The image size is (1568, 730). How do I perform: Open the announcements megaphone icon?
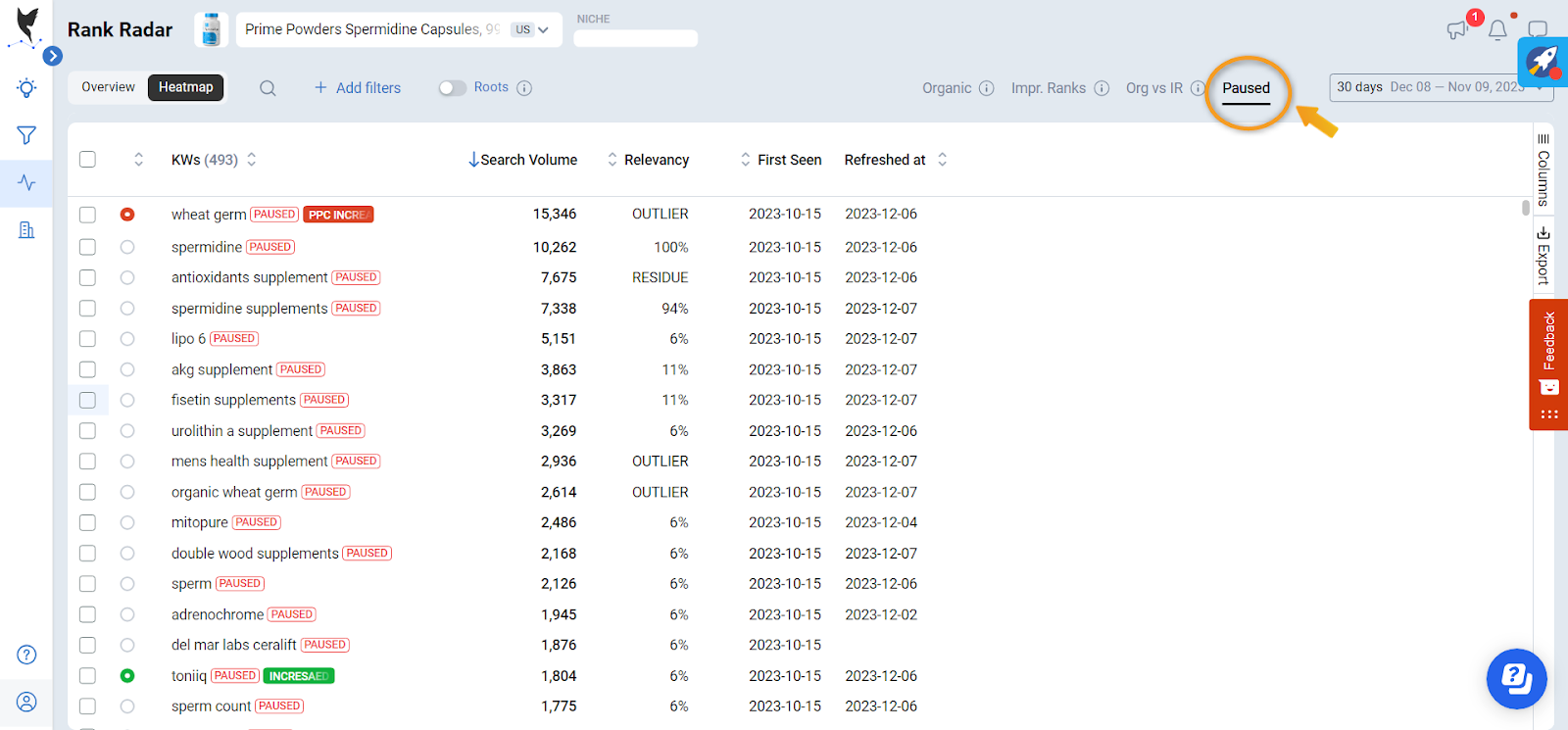[1457, 30]
